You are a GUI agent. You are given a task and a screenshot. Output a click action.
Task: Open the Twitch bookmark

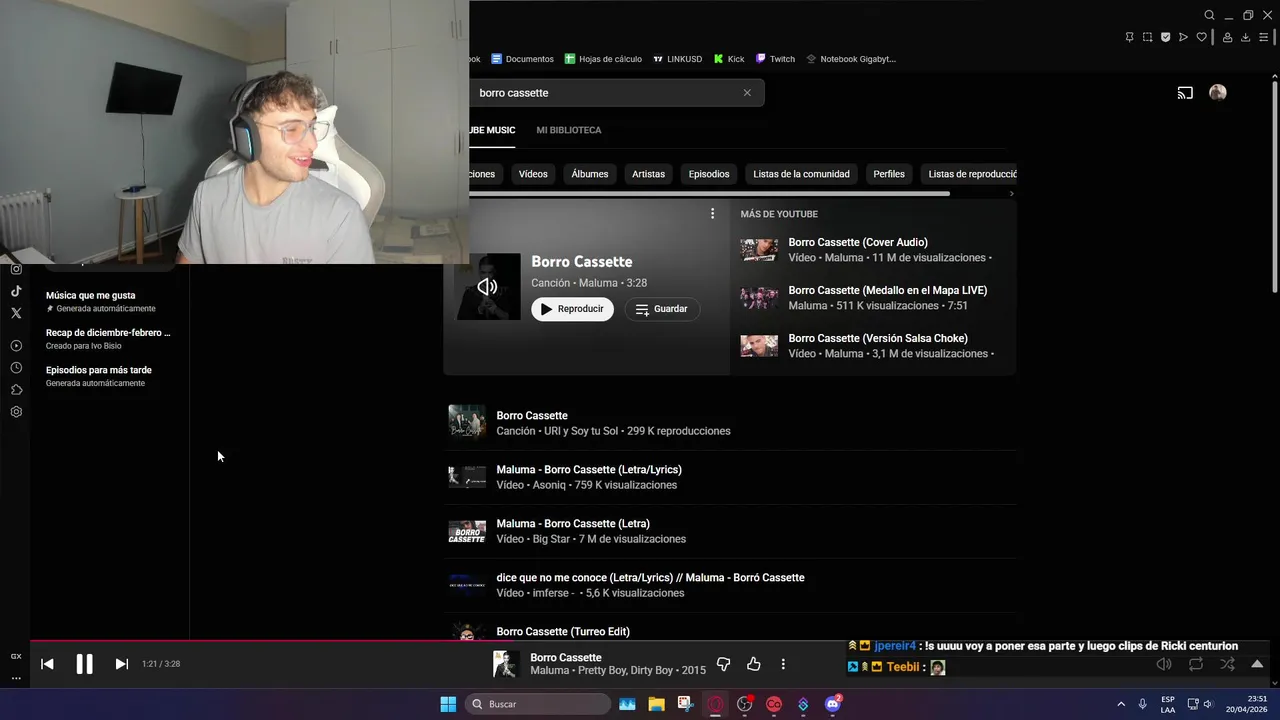(x=775, y=59)
